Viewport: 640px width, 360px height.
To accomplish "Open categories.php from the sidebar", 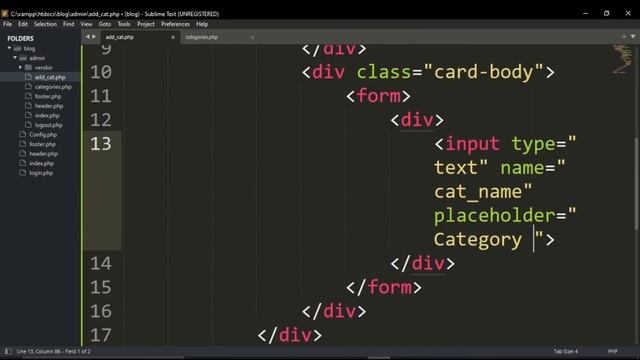I will 53,87.
